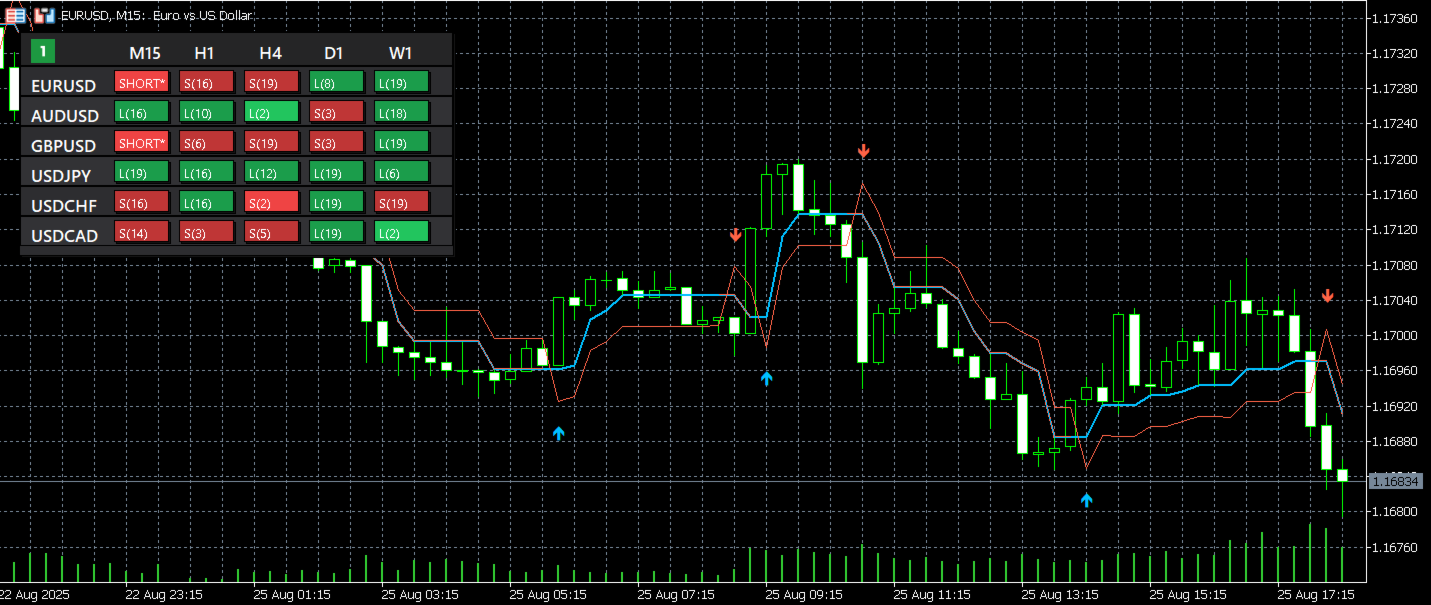Click the one-click trading icon beside the chart title
Screen dimensions: 1431x605
(x=44, y=15)
